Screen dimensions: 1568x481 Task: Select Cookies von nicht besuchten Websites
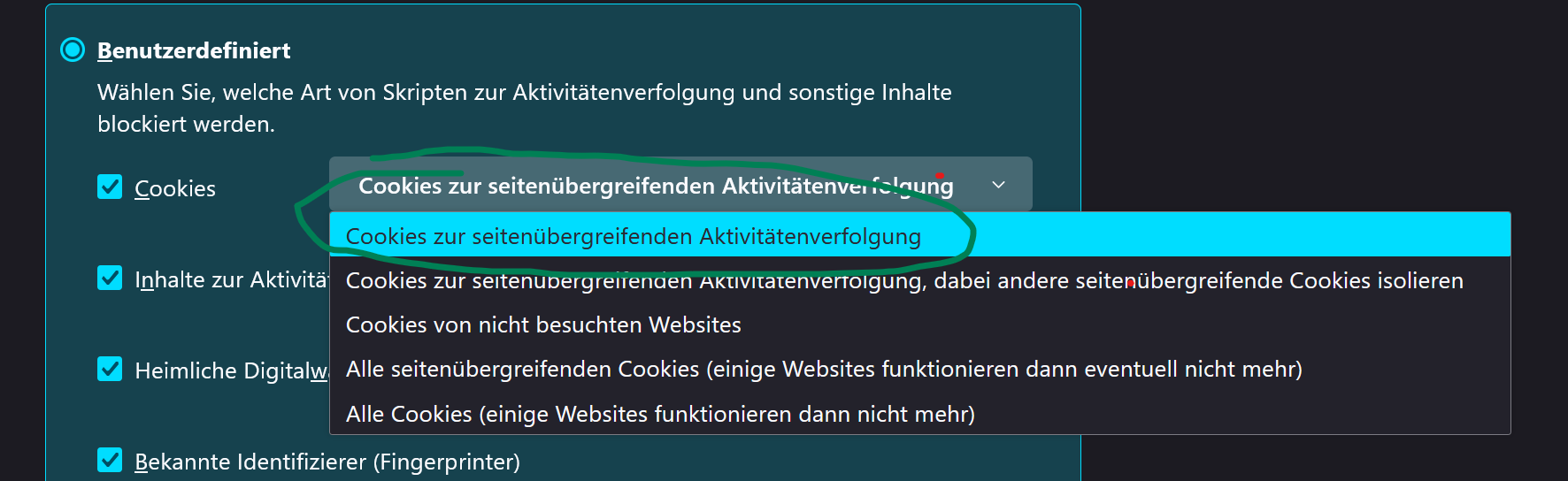pos(919,324)
